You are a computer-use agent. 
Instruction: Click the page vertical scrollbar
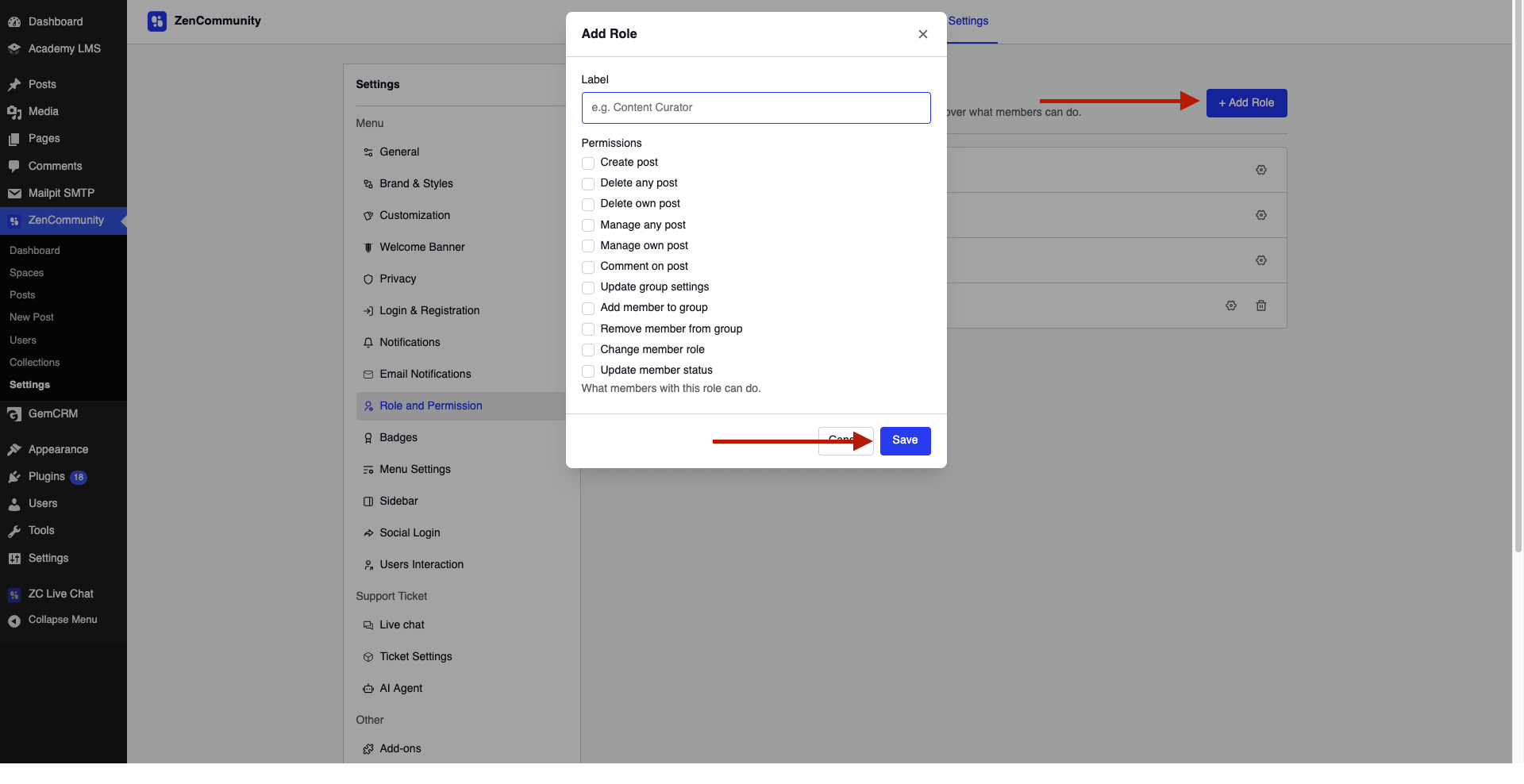1518,278
